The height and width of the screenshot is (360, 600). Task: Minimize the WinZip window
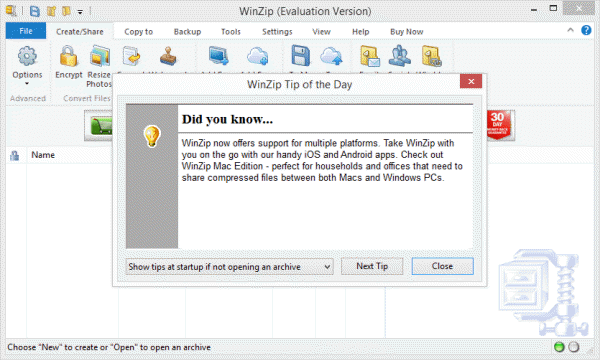pyautogui.click(x=534, y=10)
